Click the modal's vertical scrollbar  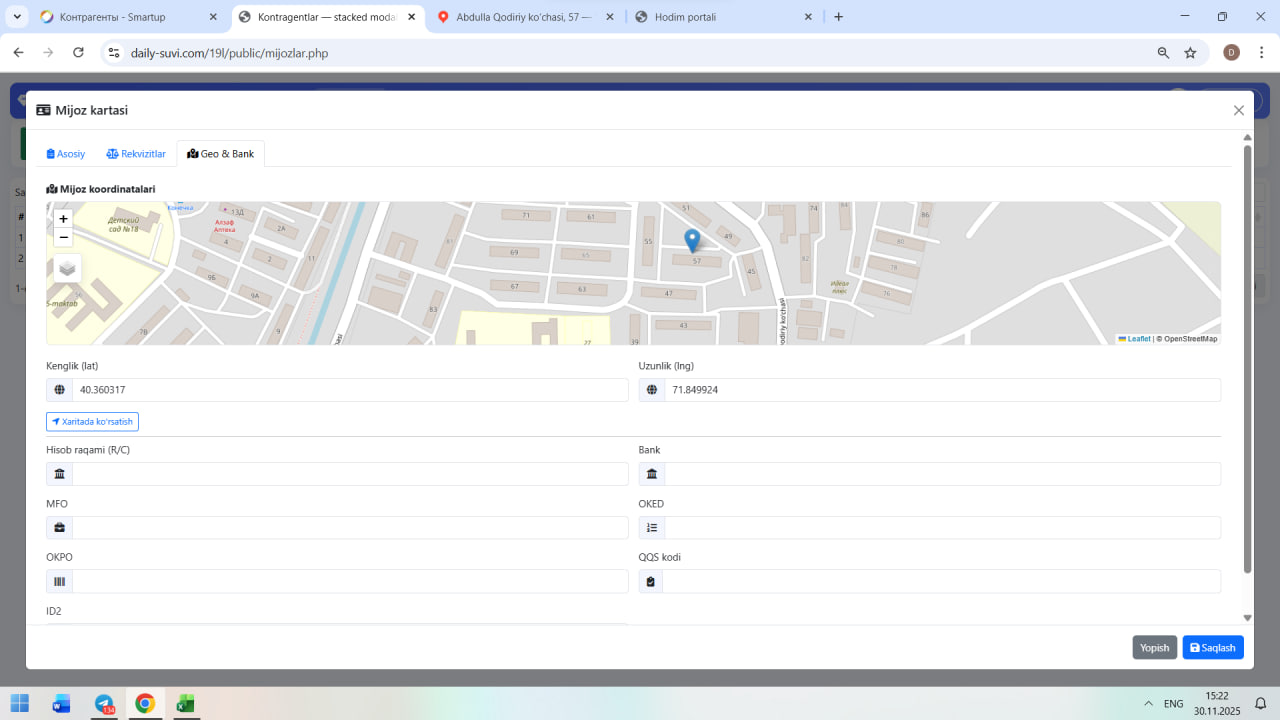tap(1247, 360)
